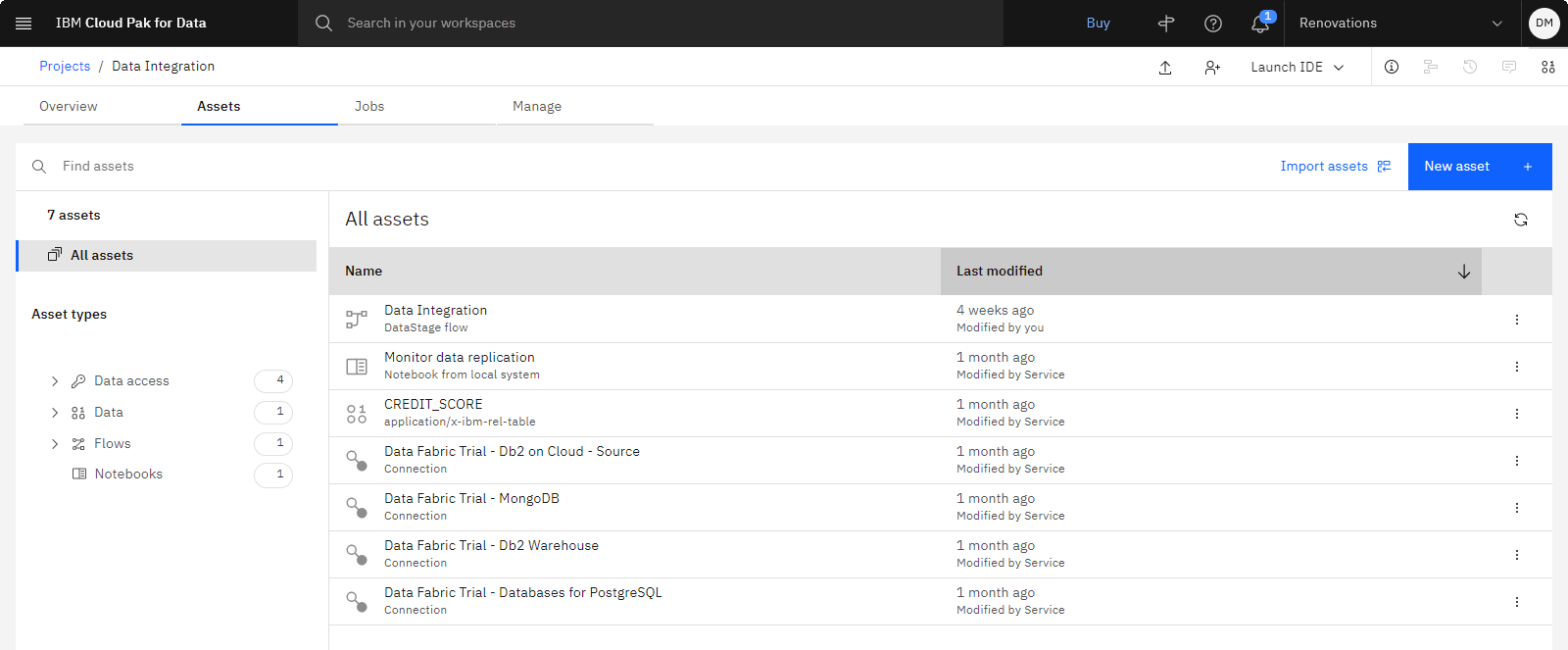Click the apps grid icon in project toolbar
Screen dimensions: 1568x650
coord(1548,67)
